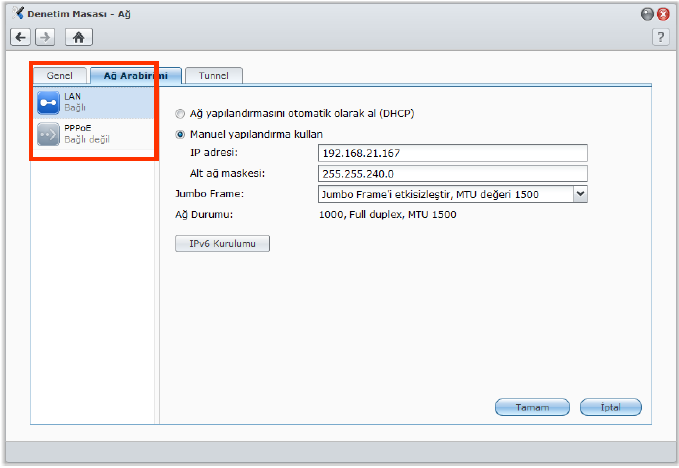Open help via the question mark icon
The image size is (679, 468).
(660, 37)
